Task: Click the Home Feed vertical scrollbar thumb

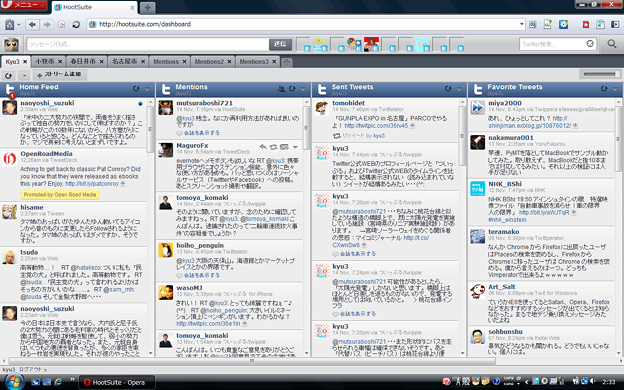Action: [x=150, y=129]
